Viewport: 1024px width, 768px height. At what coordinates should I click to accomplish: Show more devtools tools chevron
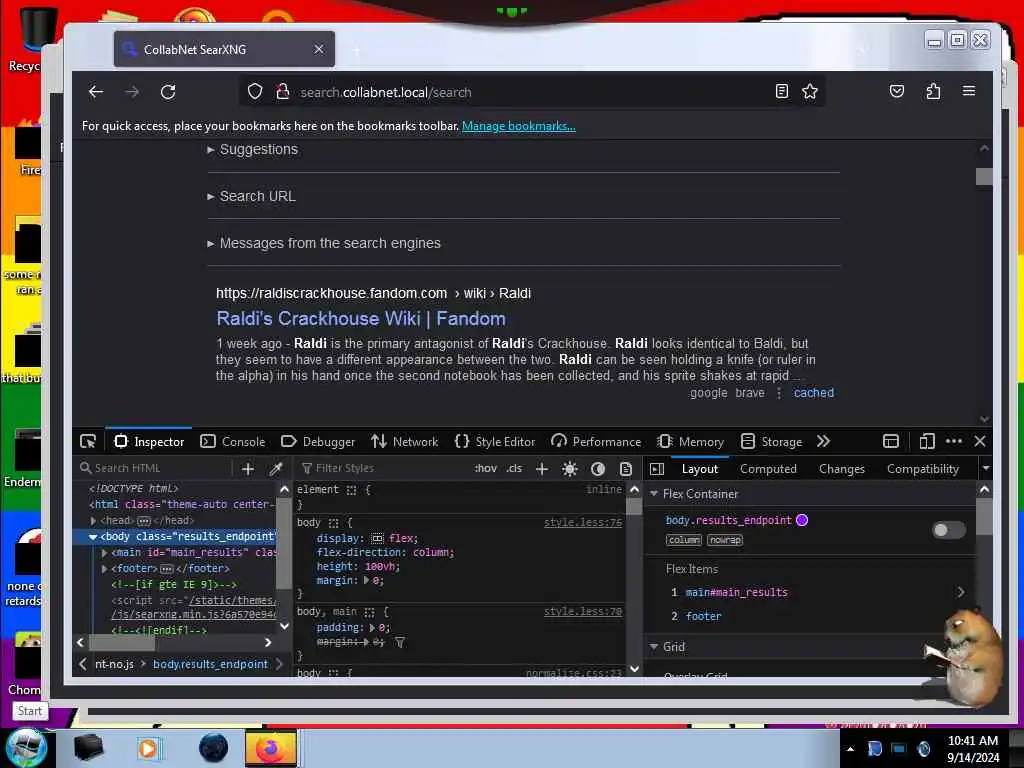click(x=823, y=441)
